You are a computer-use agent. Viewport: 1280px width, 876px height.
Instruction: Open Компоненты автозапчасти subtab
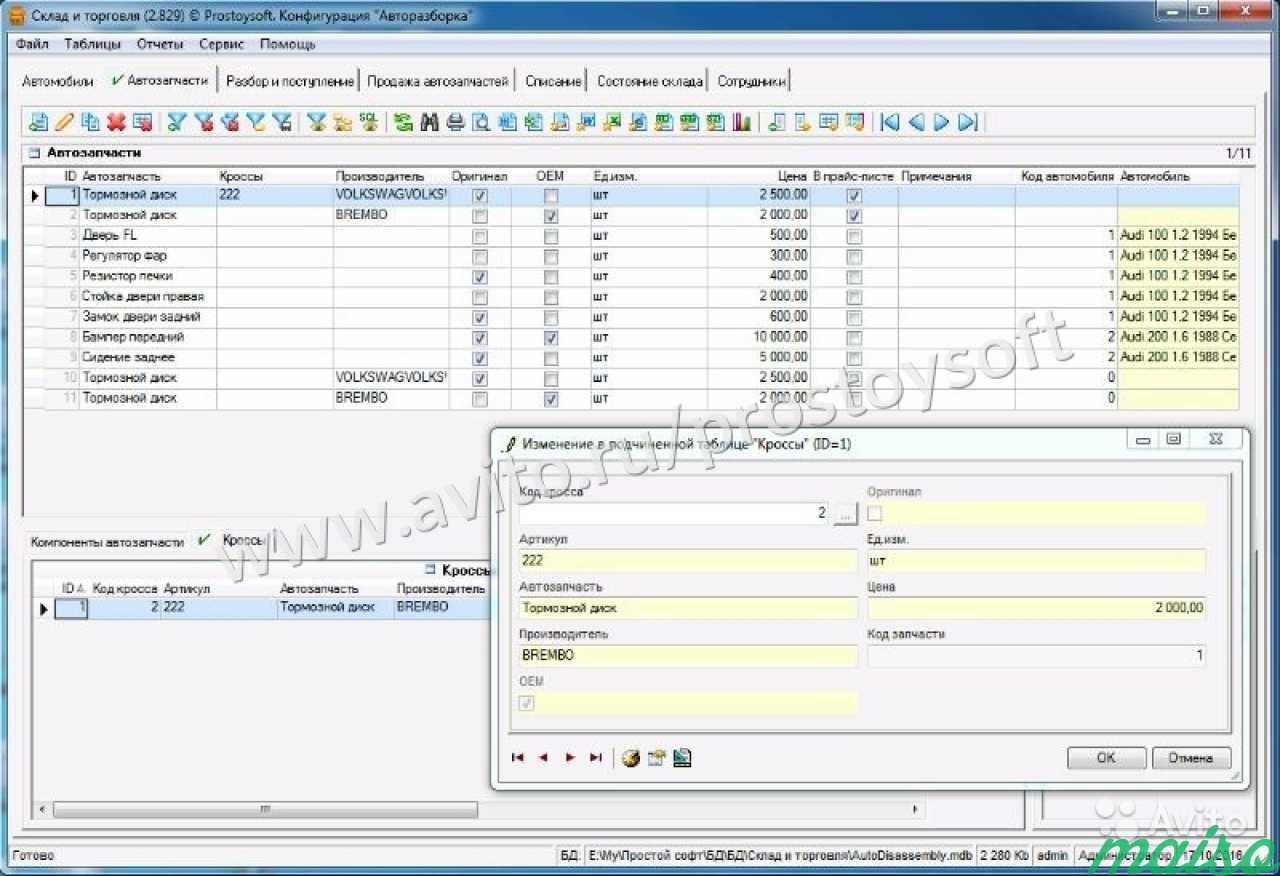107,542
